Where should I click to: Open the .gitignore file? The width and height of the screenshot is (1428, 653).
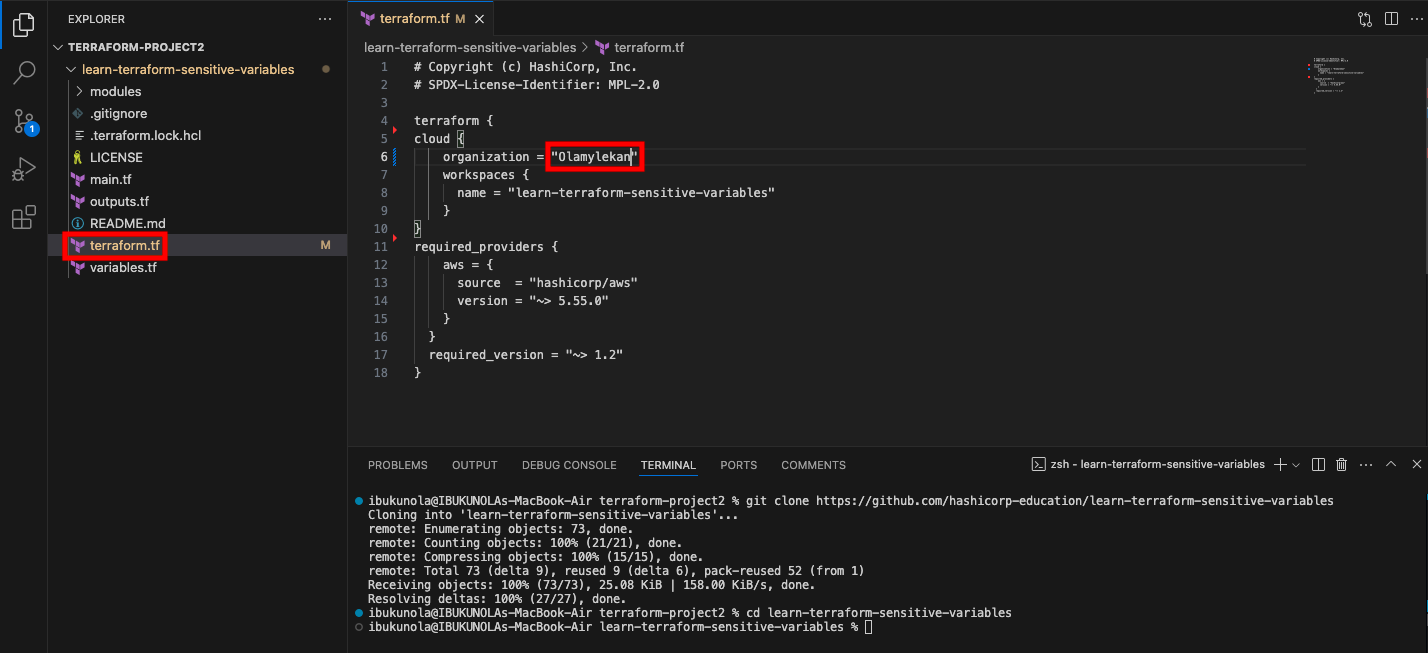(197, 113)
